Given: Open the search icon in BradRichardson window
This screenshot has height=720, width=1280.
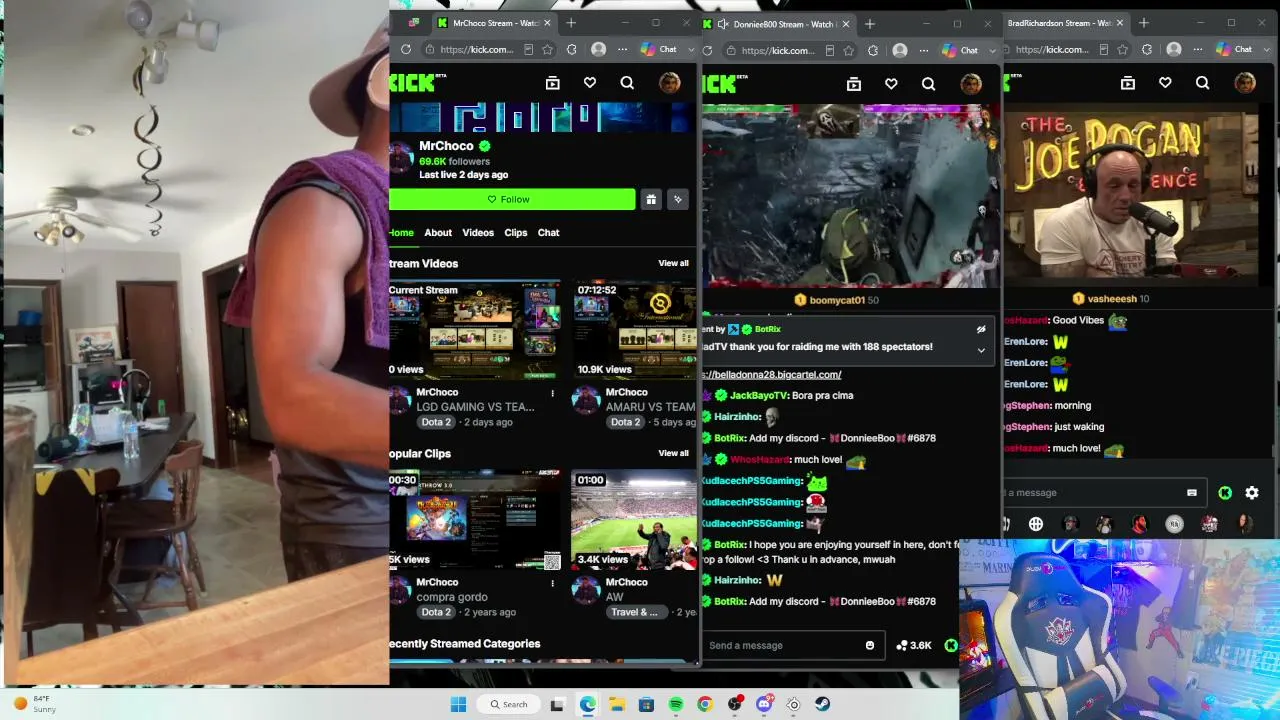Looking at the screenshot, I should tap(1202, 83).
